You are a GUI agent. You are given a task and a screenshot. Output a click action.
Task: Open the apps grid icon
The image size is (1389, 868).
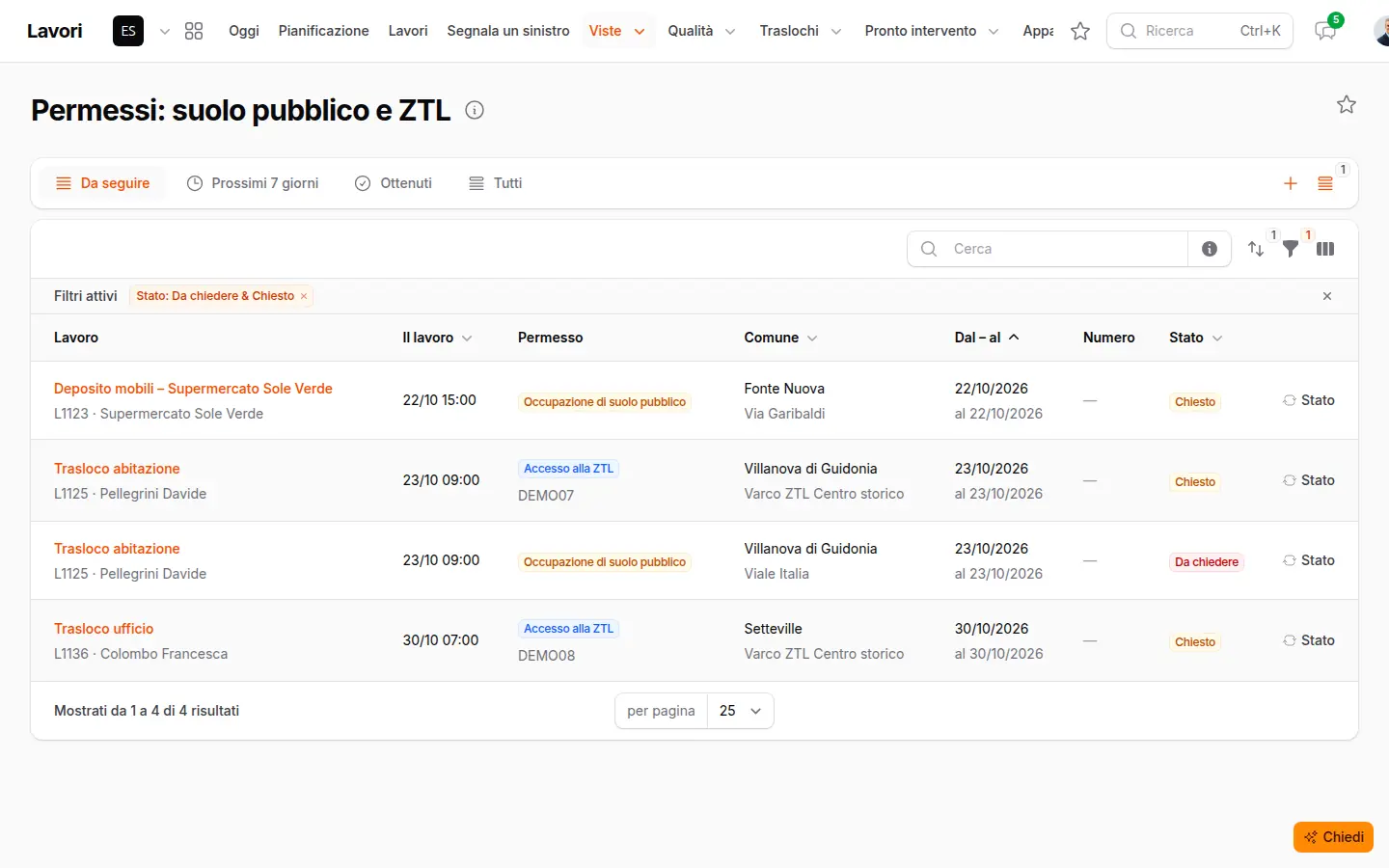194,31
